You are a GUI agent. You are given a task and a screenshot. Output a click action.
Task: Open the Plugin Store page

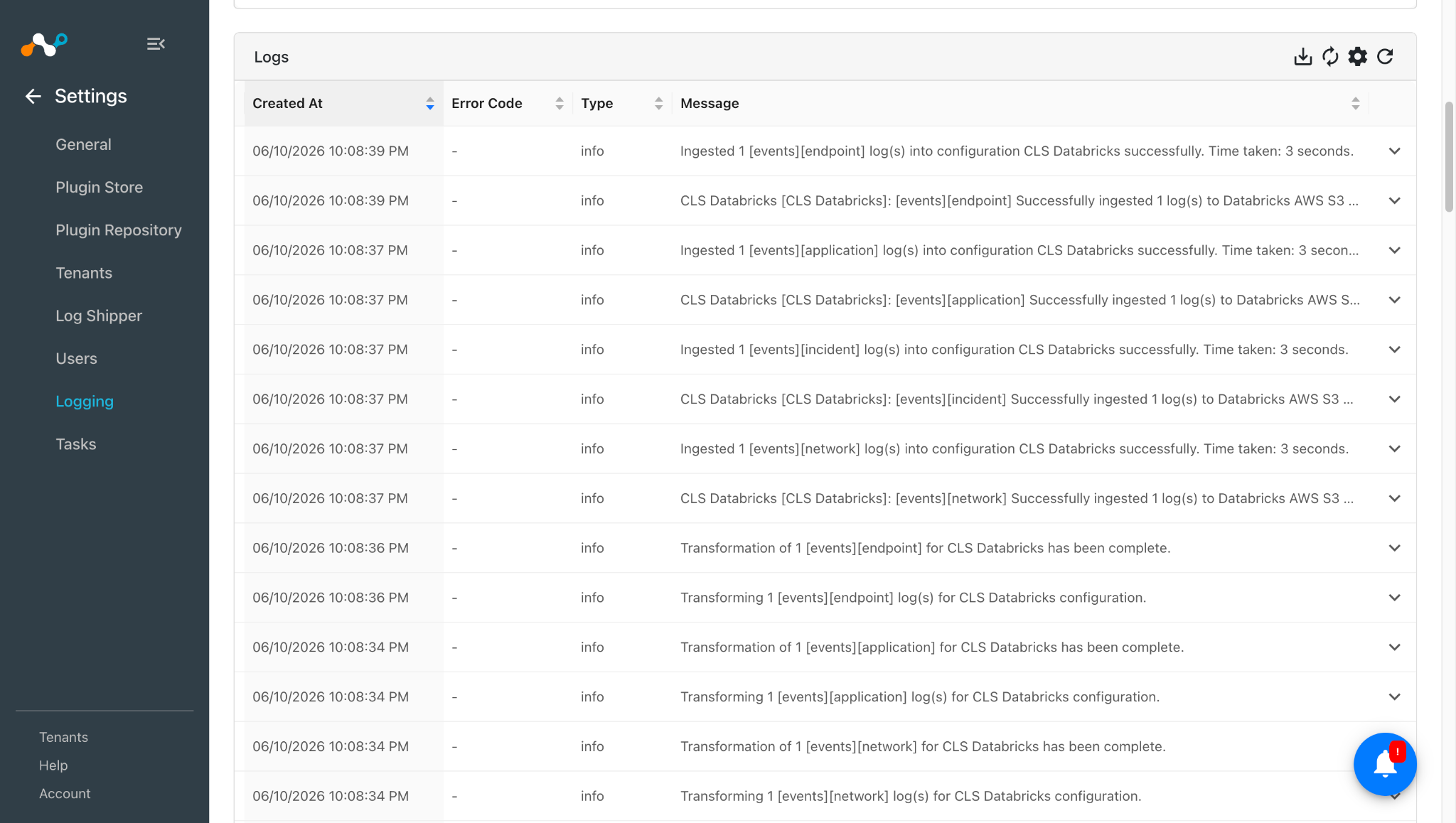point(99,187)
